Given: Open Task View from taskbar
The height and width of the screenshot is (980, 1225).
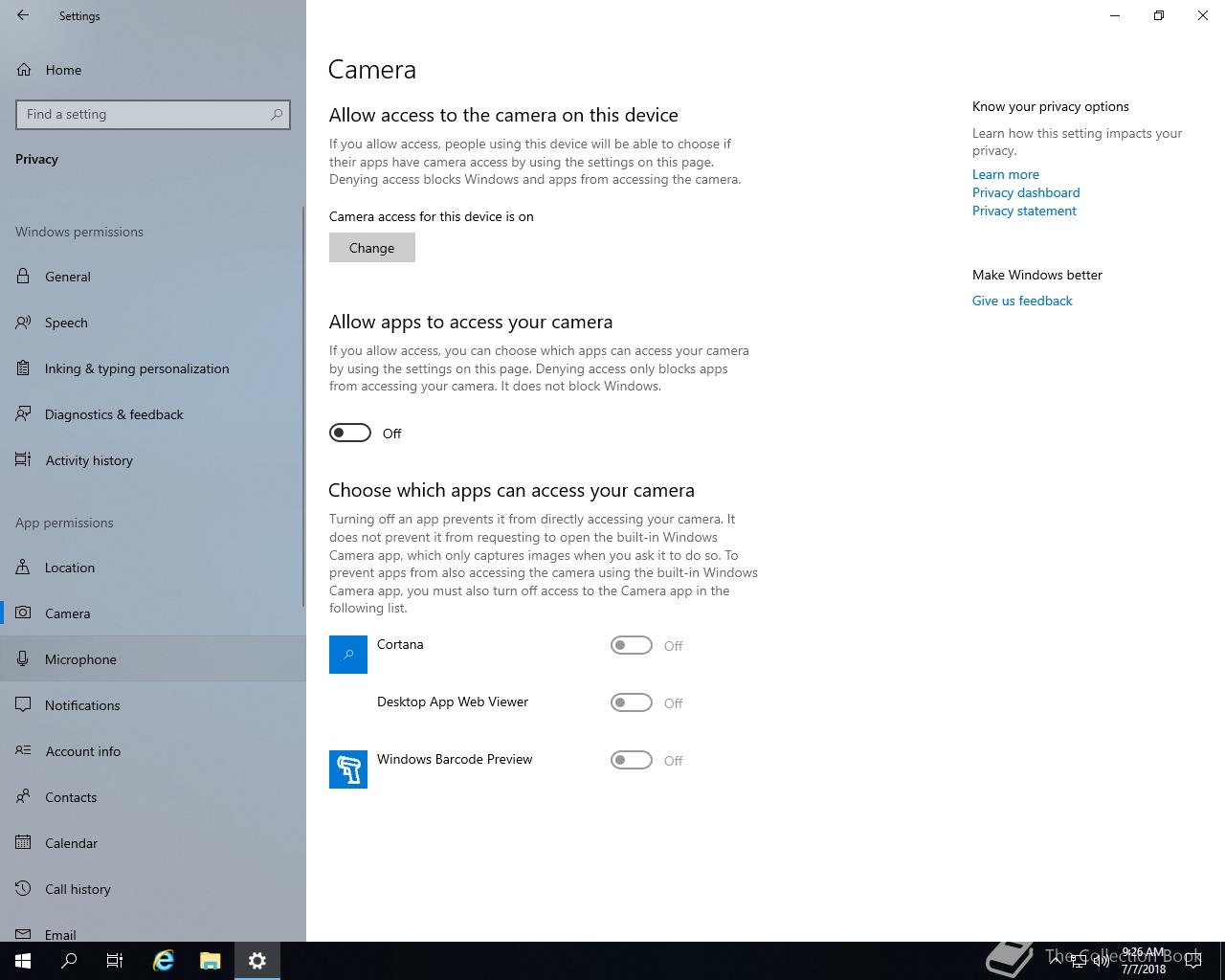Looking at the screenshot, I should (115, 961).
